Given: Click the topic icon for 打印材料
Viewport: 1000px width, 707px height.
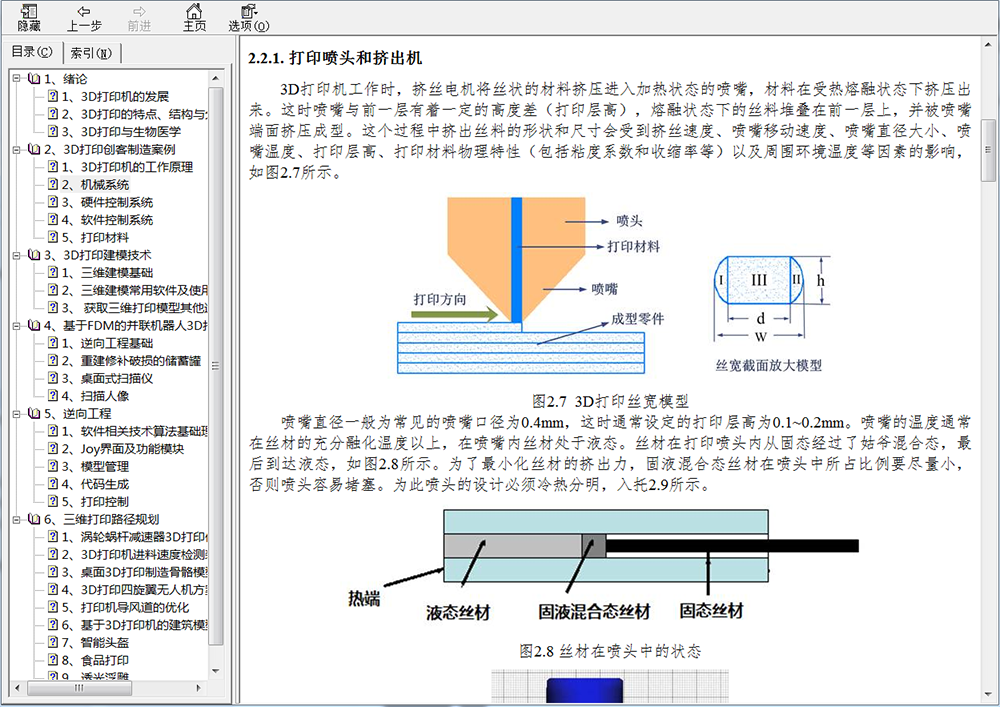Looking at the screenshot, I should tap(54, 237).
